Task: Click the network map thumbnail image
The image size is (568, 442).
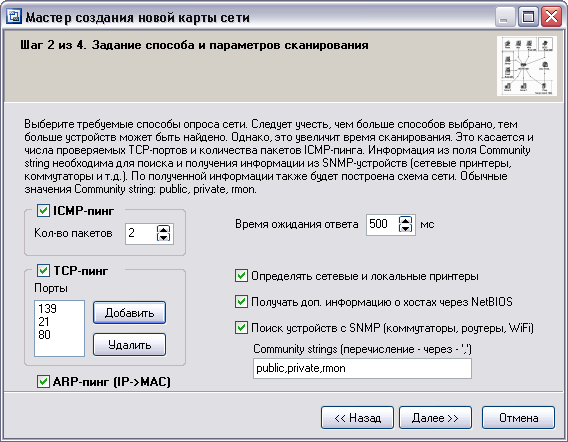Action: [527, 66]
